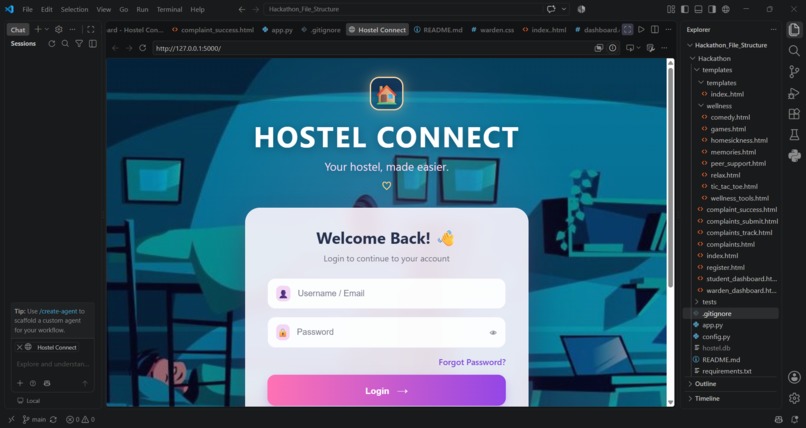Remove the Hostel Connect chat attachment
Screen dimensions: 806x428
click(x=20, y=347)
